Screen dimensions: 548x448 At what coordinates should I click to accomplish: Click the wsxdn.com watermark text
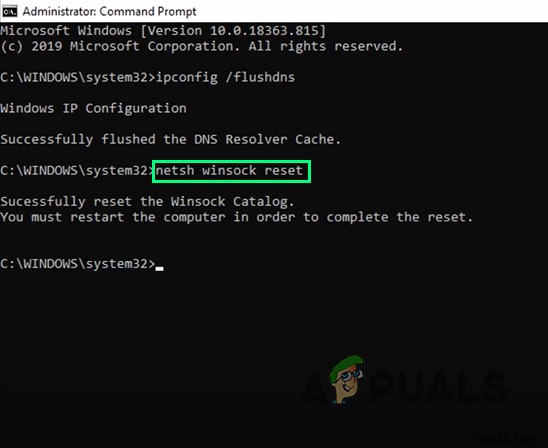pyautogui.click(x=511, y=438)
